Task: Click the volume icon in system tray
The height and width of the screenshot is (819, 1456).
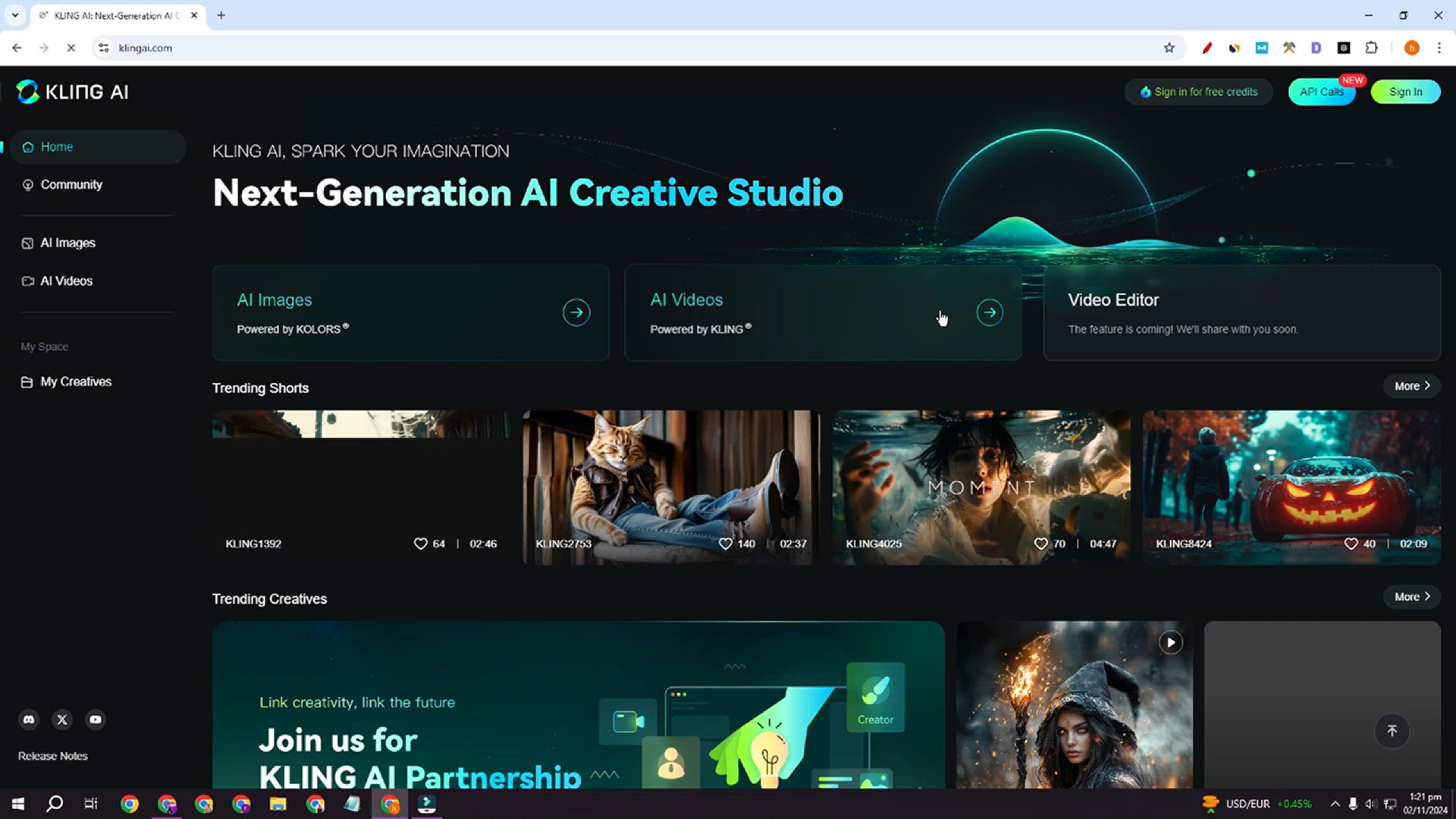Action: [x=1370, y=804]
